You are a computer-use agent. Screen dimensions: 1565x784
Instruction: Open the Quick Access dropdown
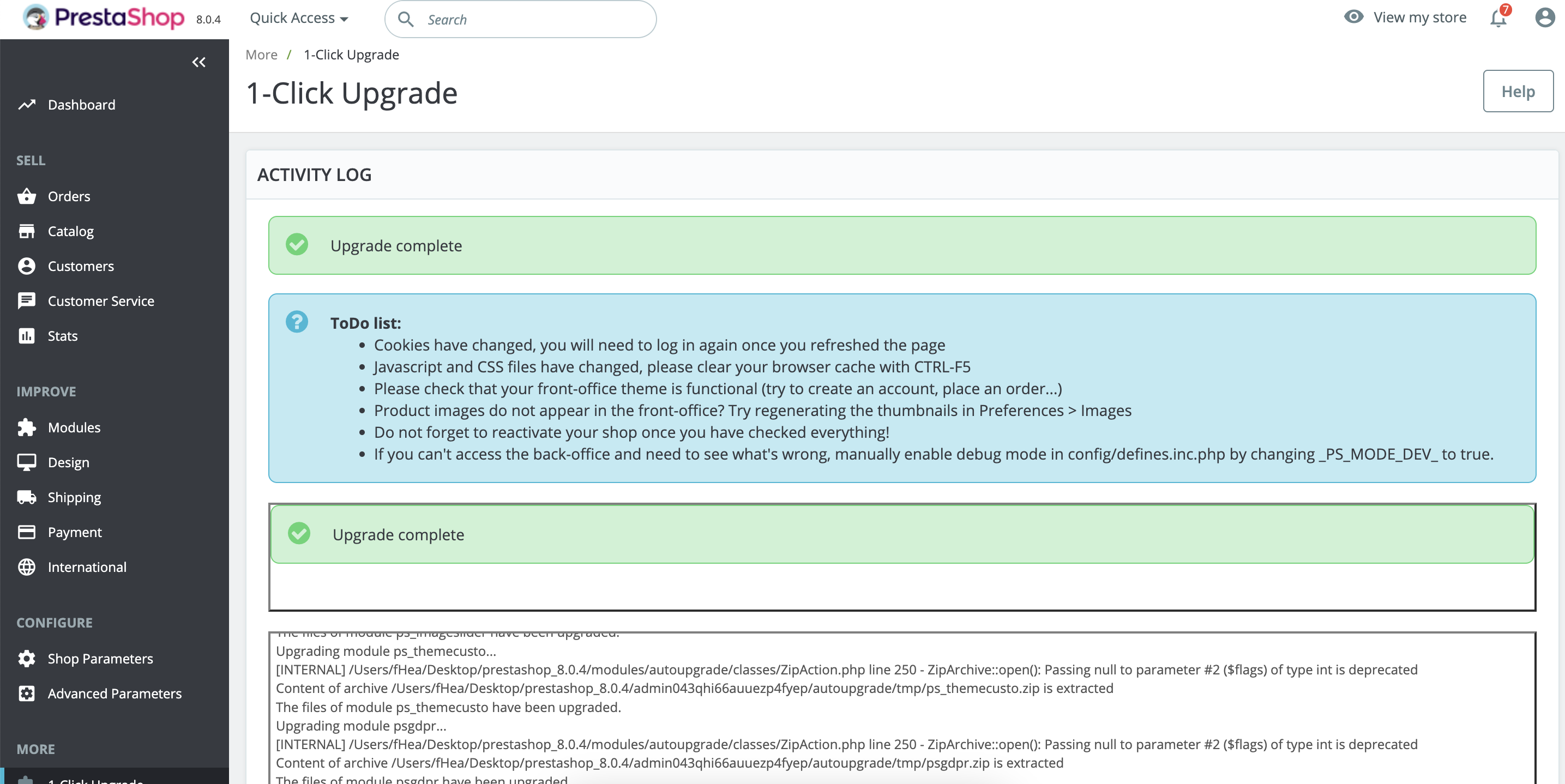(298, 17)
